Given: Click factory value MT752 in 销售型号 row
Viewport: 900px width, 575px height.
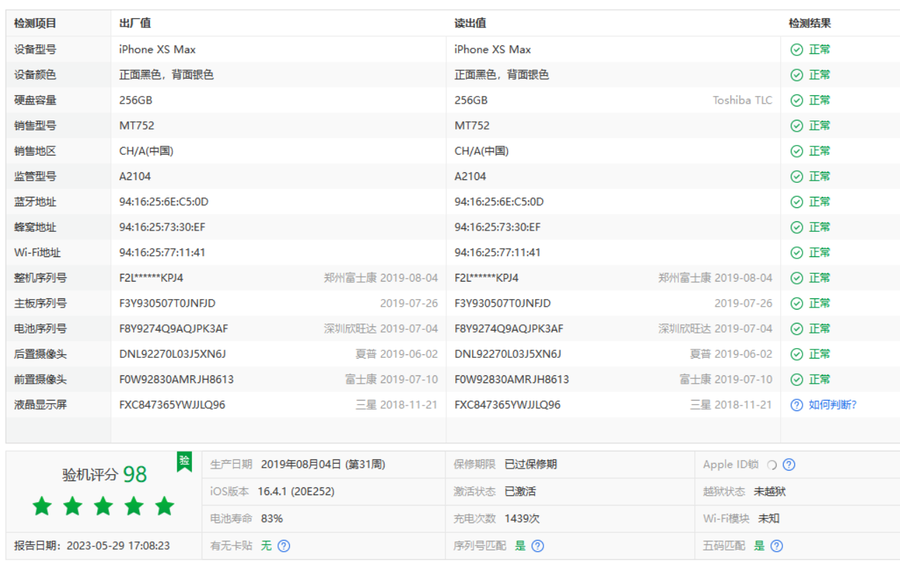Looking at the screenshot, I should point(137,126).
